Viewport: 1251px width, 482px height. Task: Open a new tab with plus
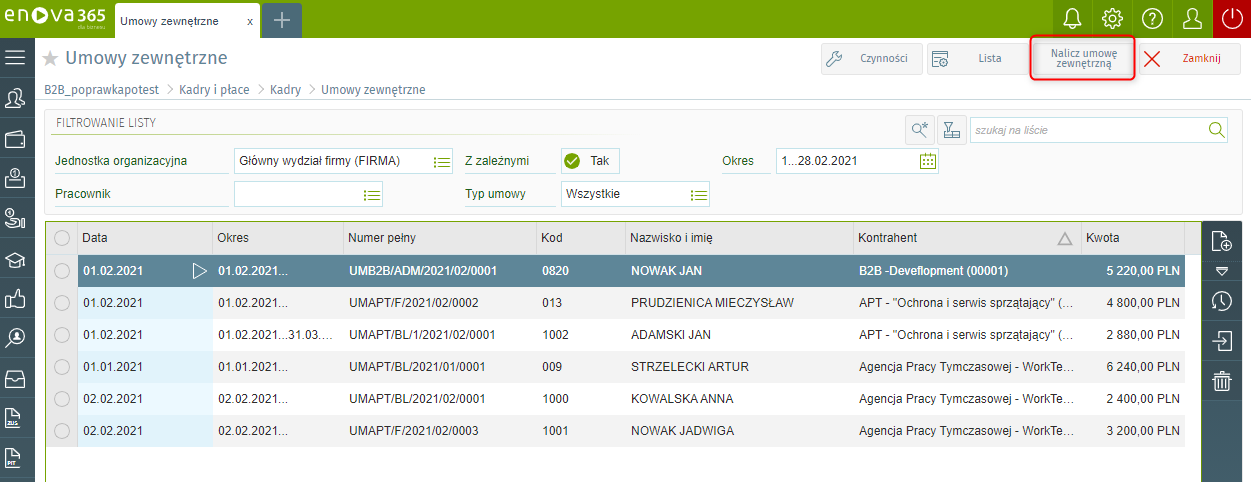(282, 20)
